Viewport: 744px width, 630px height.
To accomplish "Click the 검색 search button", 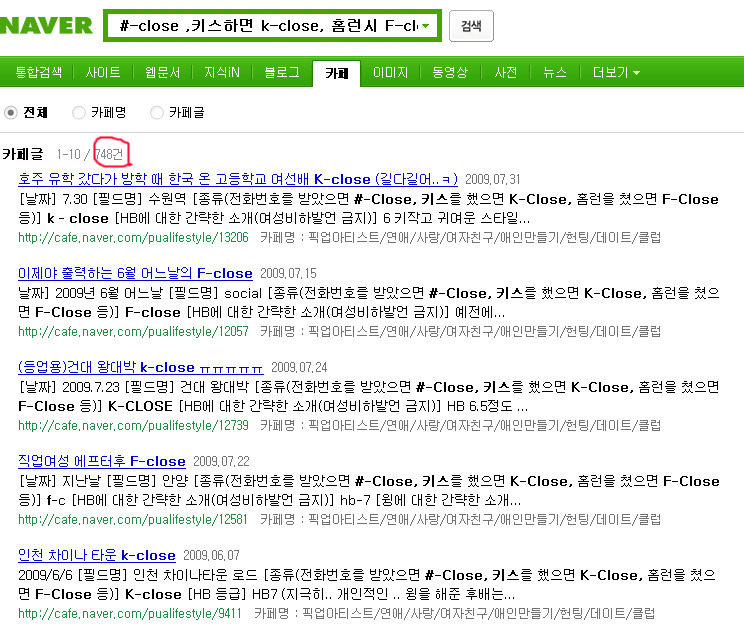I will pos(471,26).
